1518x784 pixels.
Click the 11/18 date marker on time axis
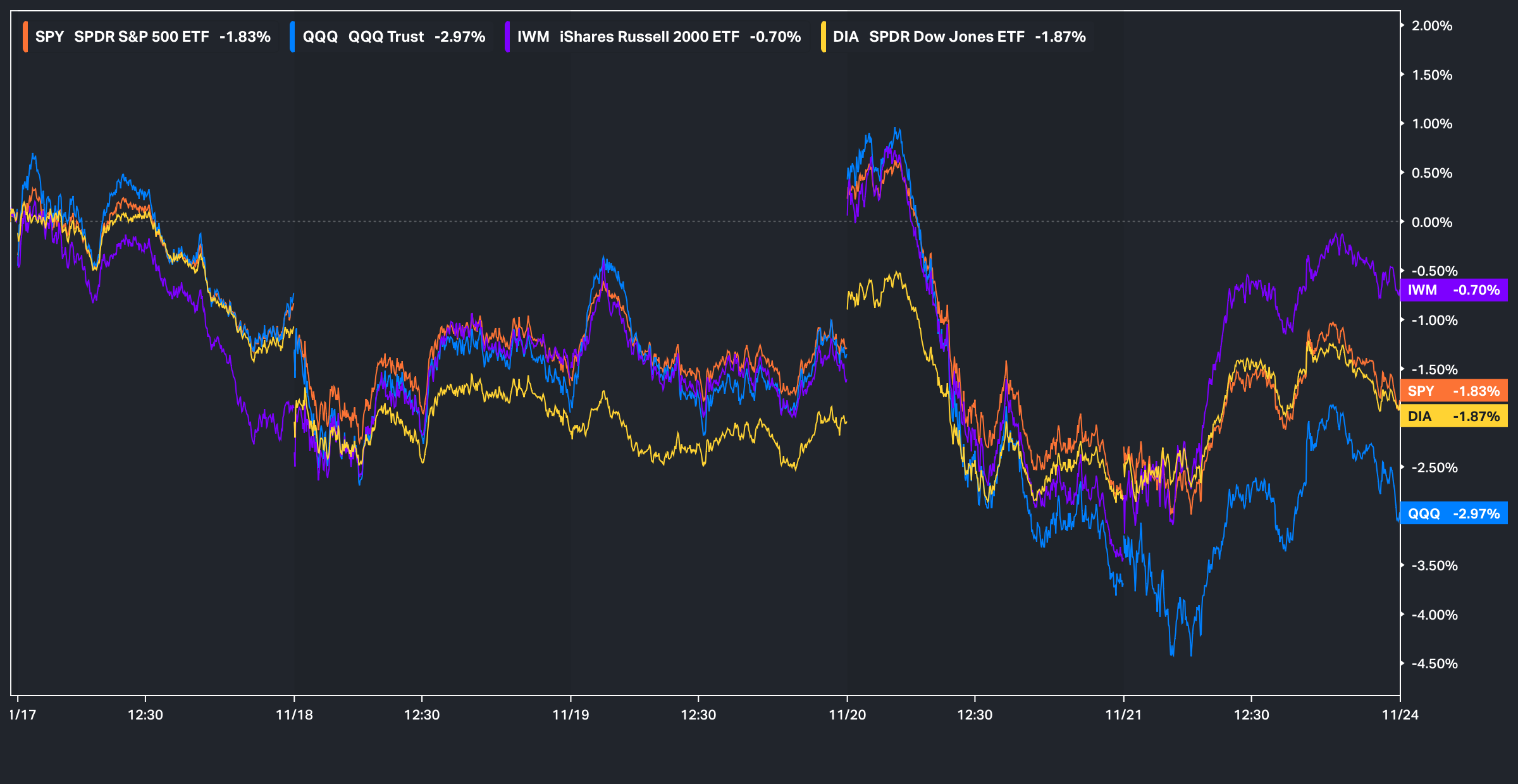pyautogui.click(x=294, y=714)
